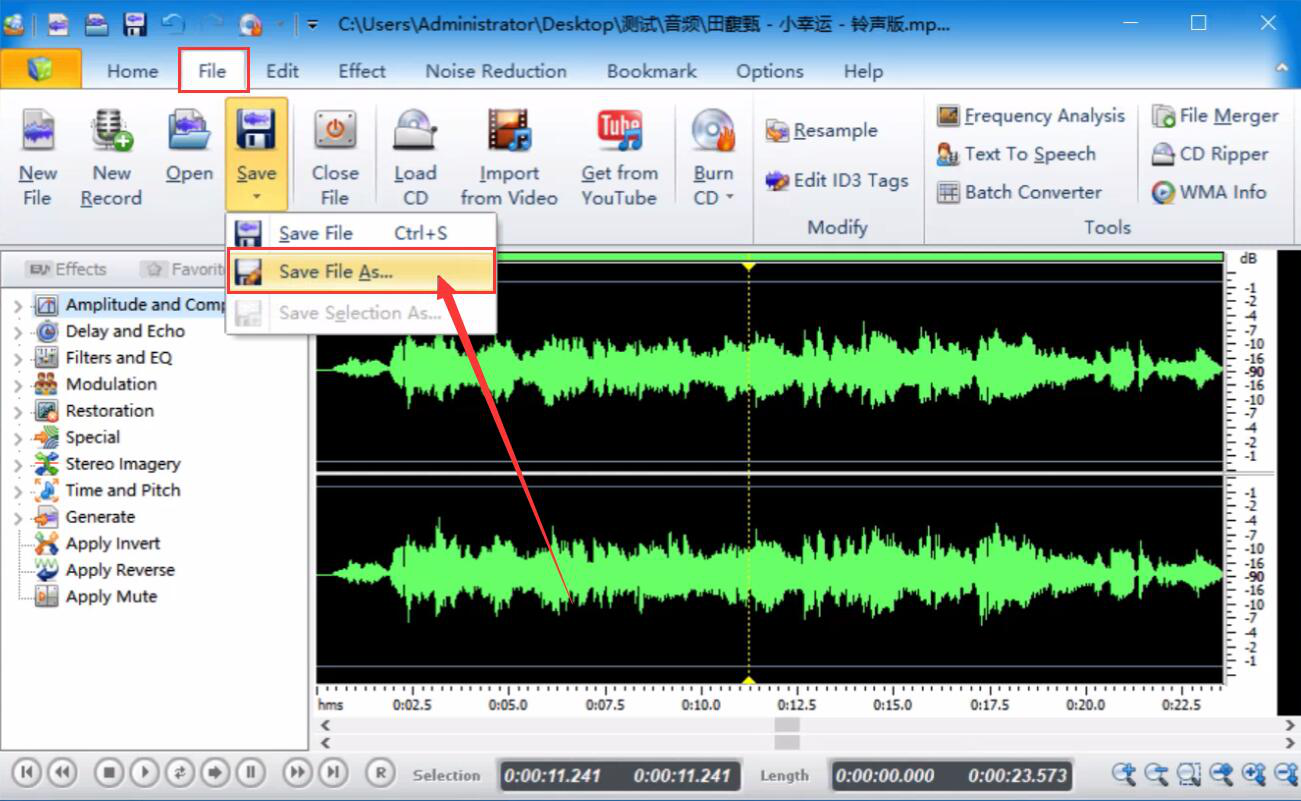Click the vertical zoom in icon
The image size is (1301, 801).
coord(1254,773)
